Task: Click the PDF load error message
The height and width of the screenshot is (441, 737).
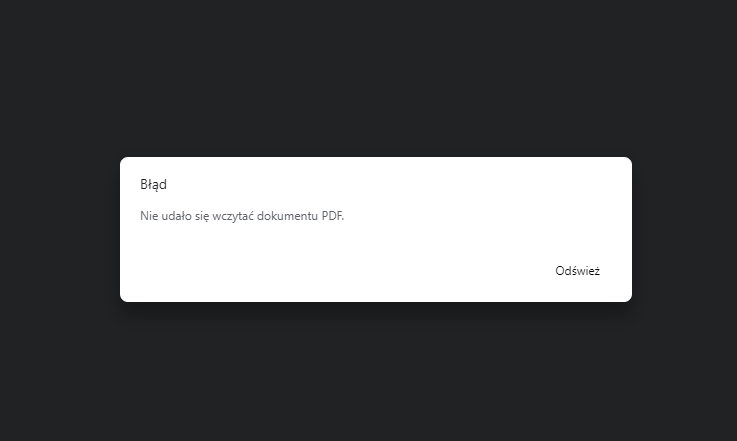Action: [x=241, y=216]
